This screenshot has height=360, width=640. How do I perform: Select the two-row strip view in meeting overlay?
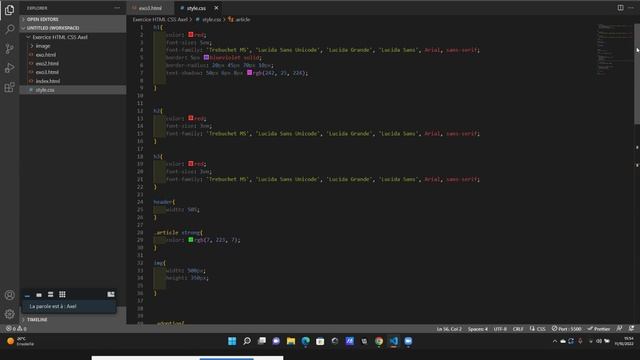click(50, 295)
